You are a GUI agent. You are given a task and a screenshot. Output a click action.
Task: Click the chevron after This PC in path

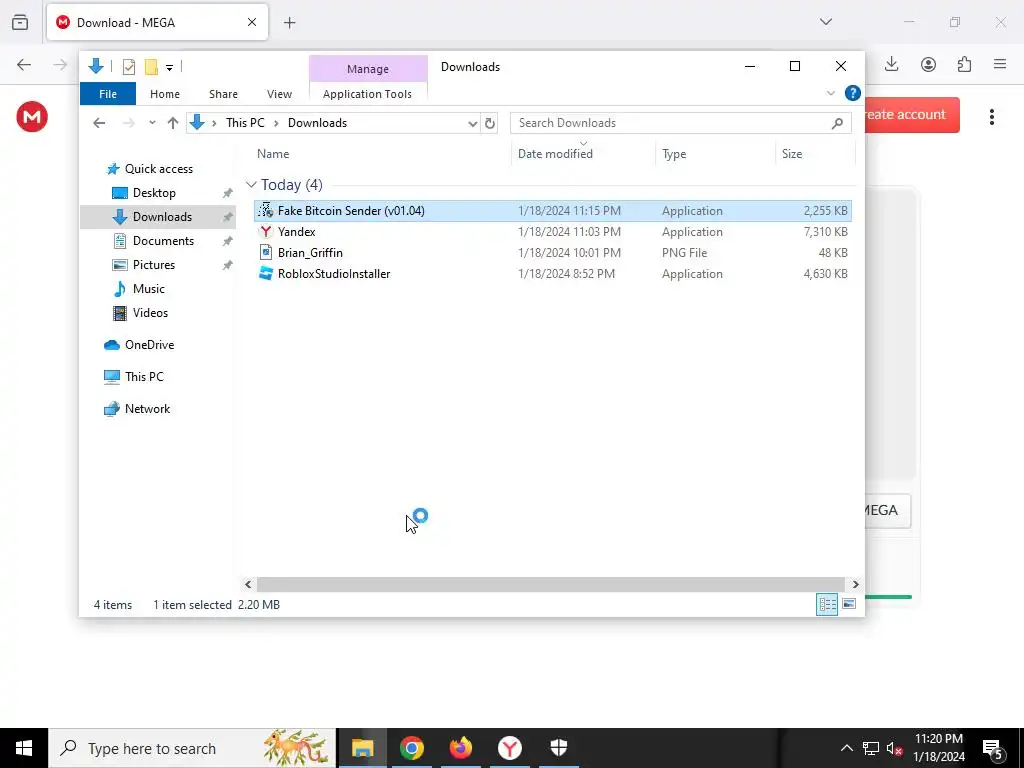click(276, 123)
